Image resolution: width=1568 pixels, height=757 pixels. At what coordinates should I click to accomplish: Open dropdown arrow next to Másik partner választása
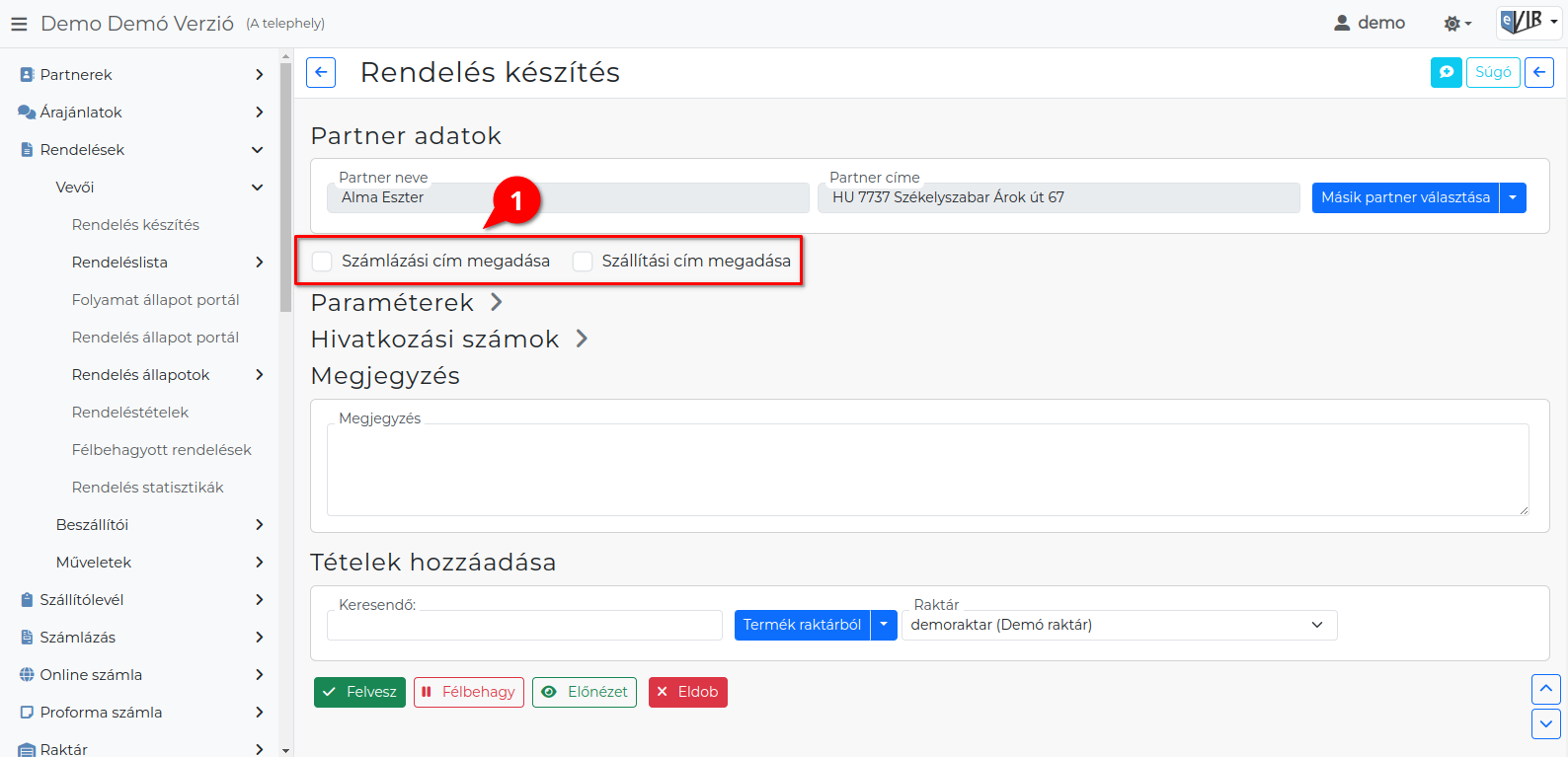(x=1513, y=197)
